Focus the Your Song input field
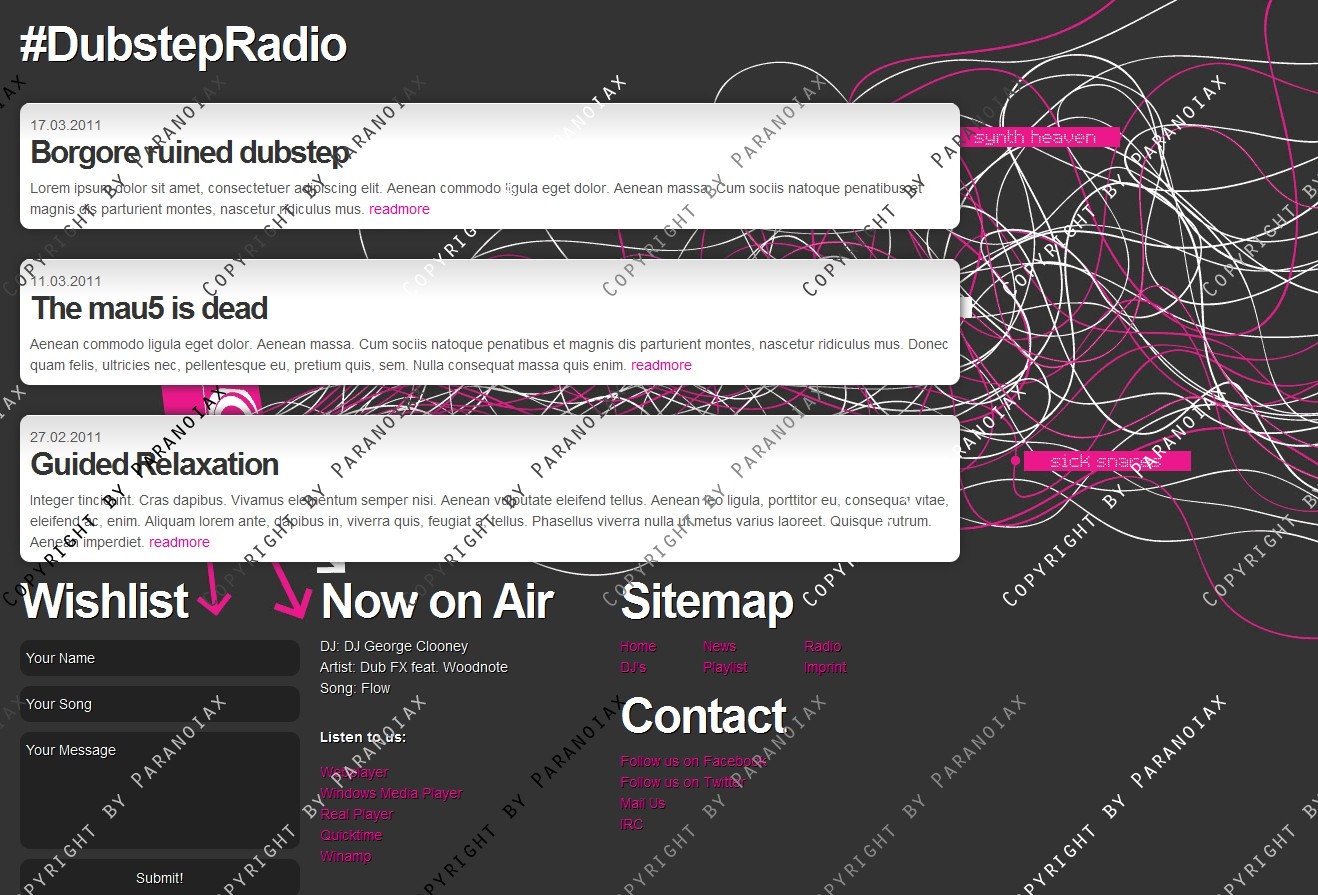 pos(160,704)
